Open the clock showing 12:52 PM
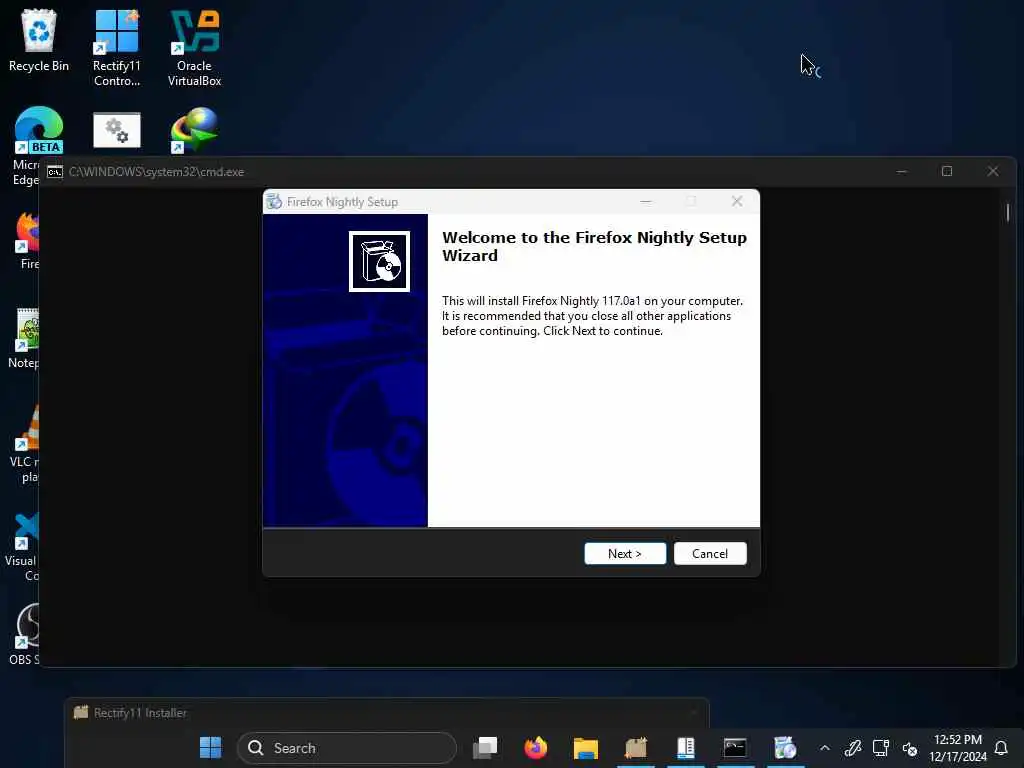This screenshot has height=768, width=1024. pos(957,748)
